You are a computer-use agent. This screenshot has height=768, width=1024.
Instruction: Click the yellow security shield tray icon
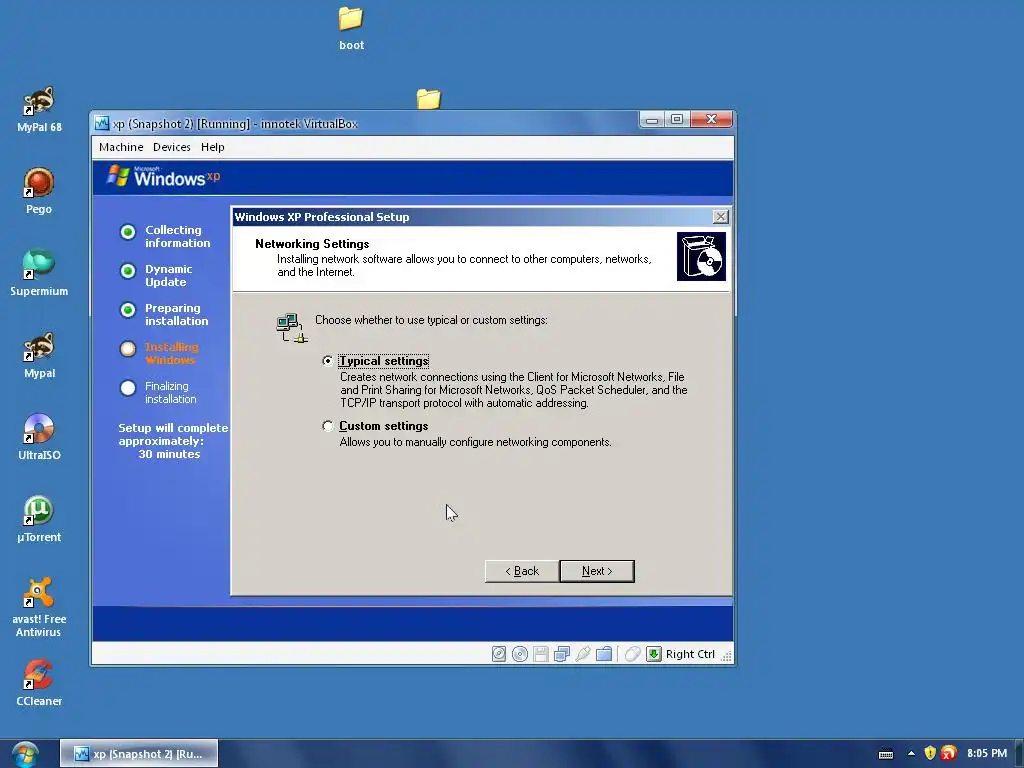pyautogui.click(x=930, y=754)
